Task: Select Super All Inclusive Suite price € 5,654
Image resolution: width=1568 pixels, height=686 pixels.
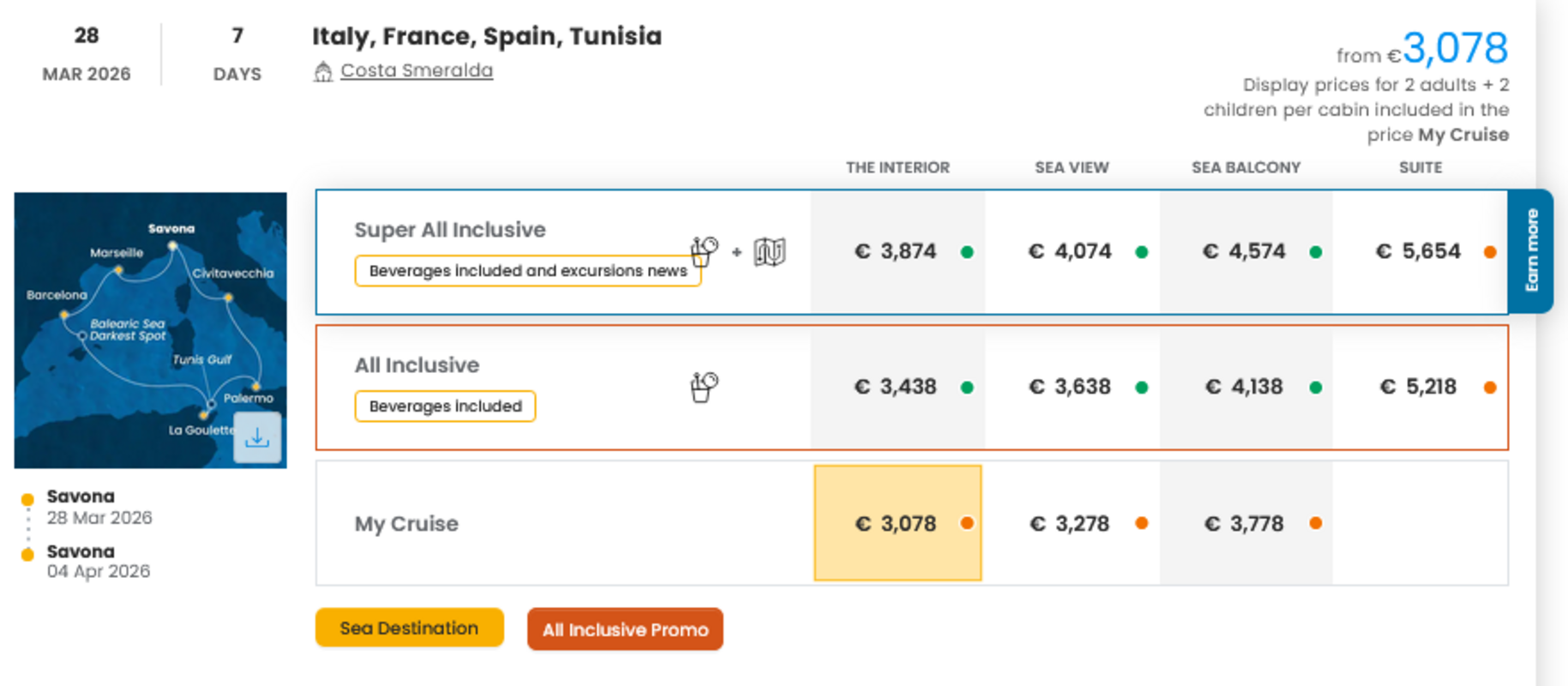Action: [x=1418, y=251]
